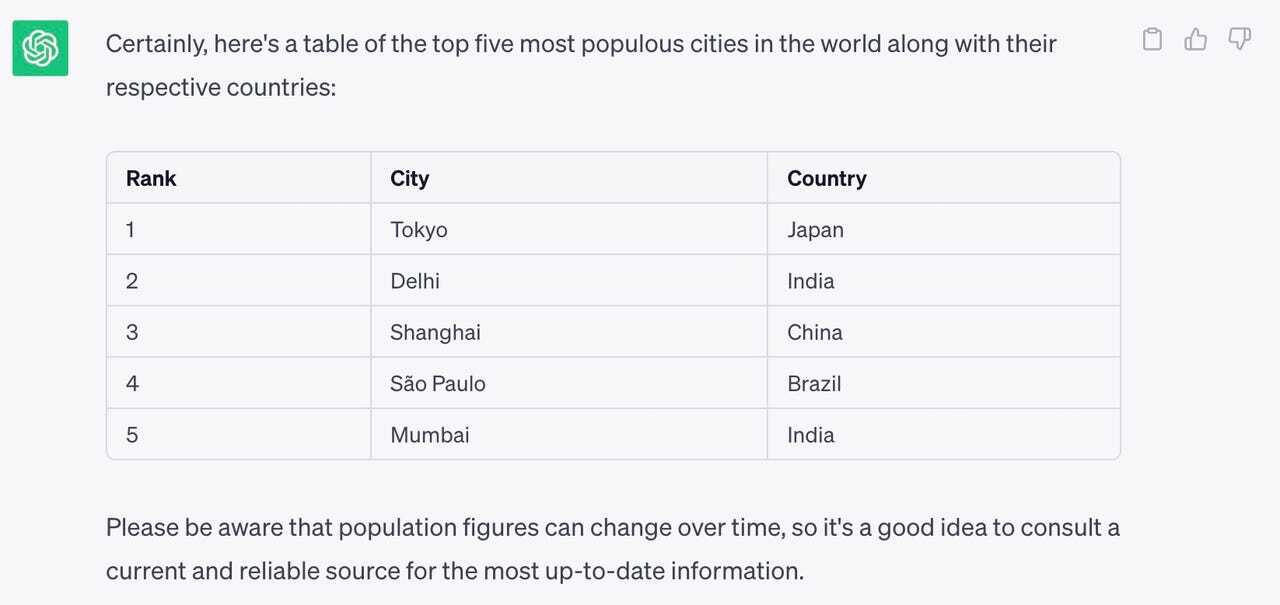
Task: Click the China country cell
Action: (814, 332)
